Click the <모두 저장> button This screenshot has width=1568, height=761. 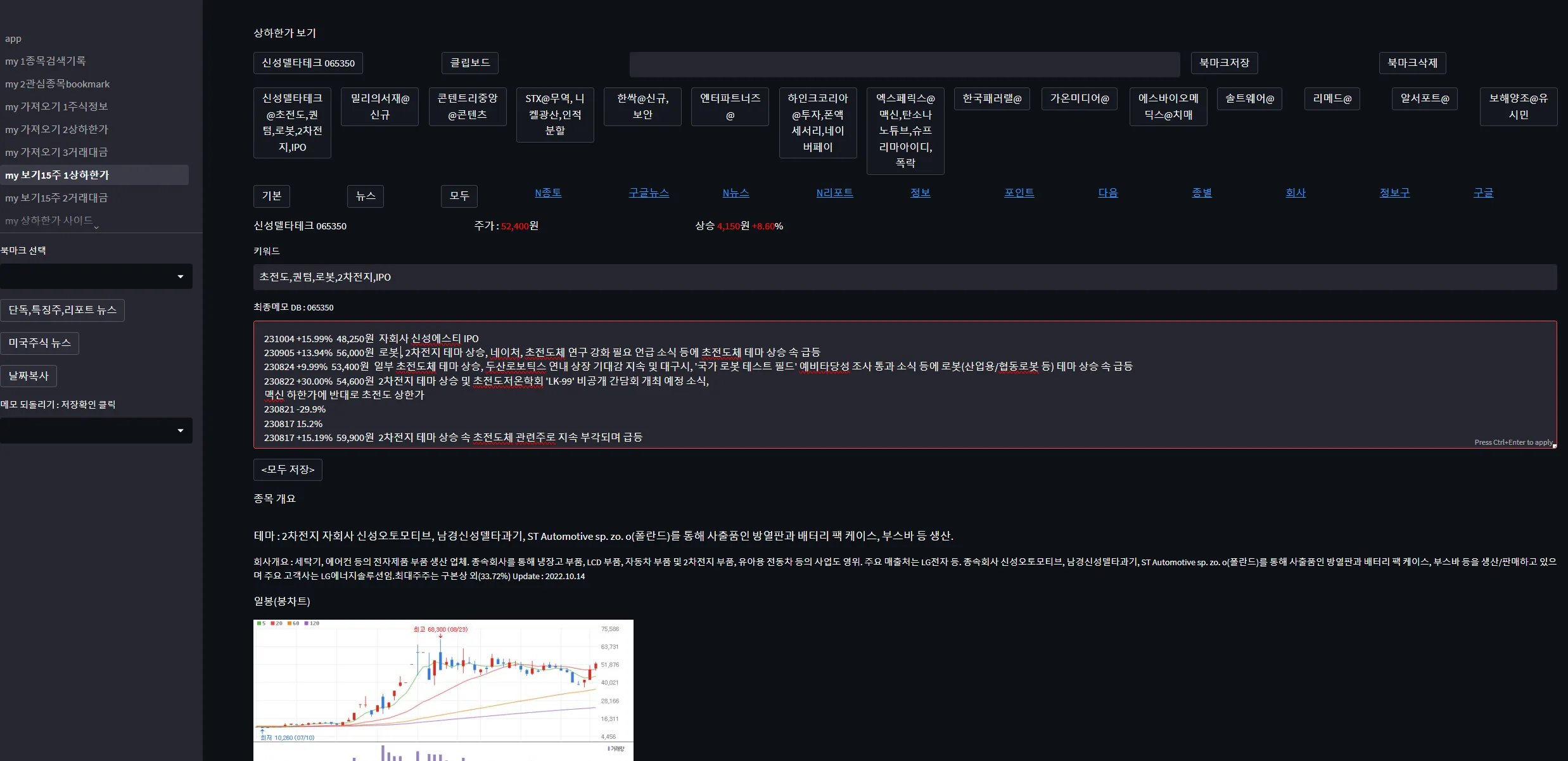[288, 470]
